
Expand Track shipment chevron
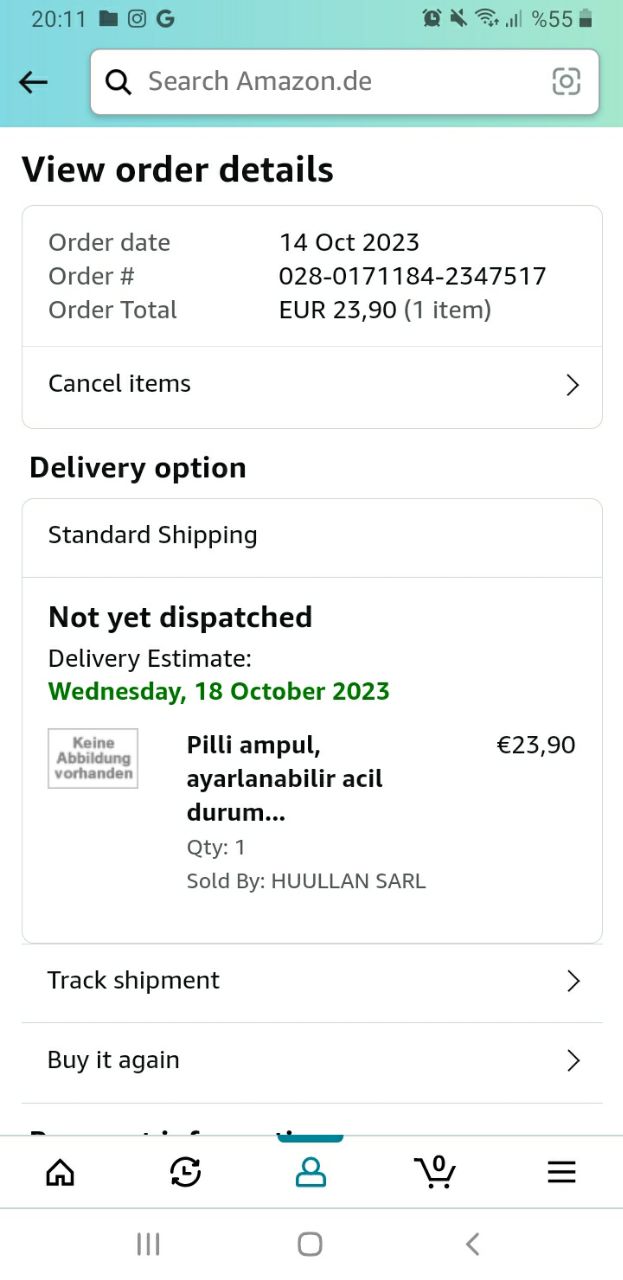pos(573,981)
